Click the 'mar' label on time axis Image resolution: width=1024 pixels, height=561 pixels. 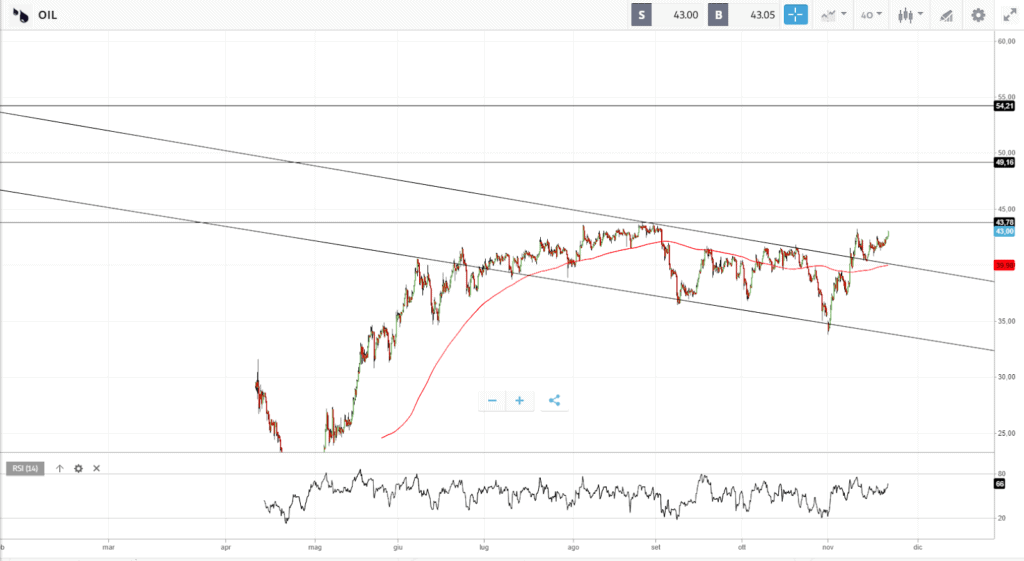point(108,547)
